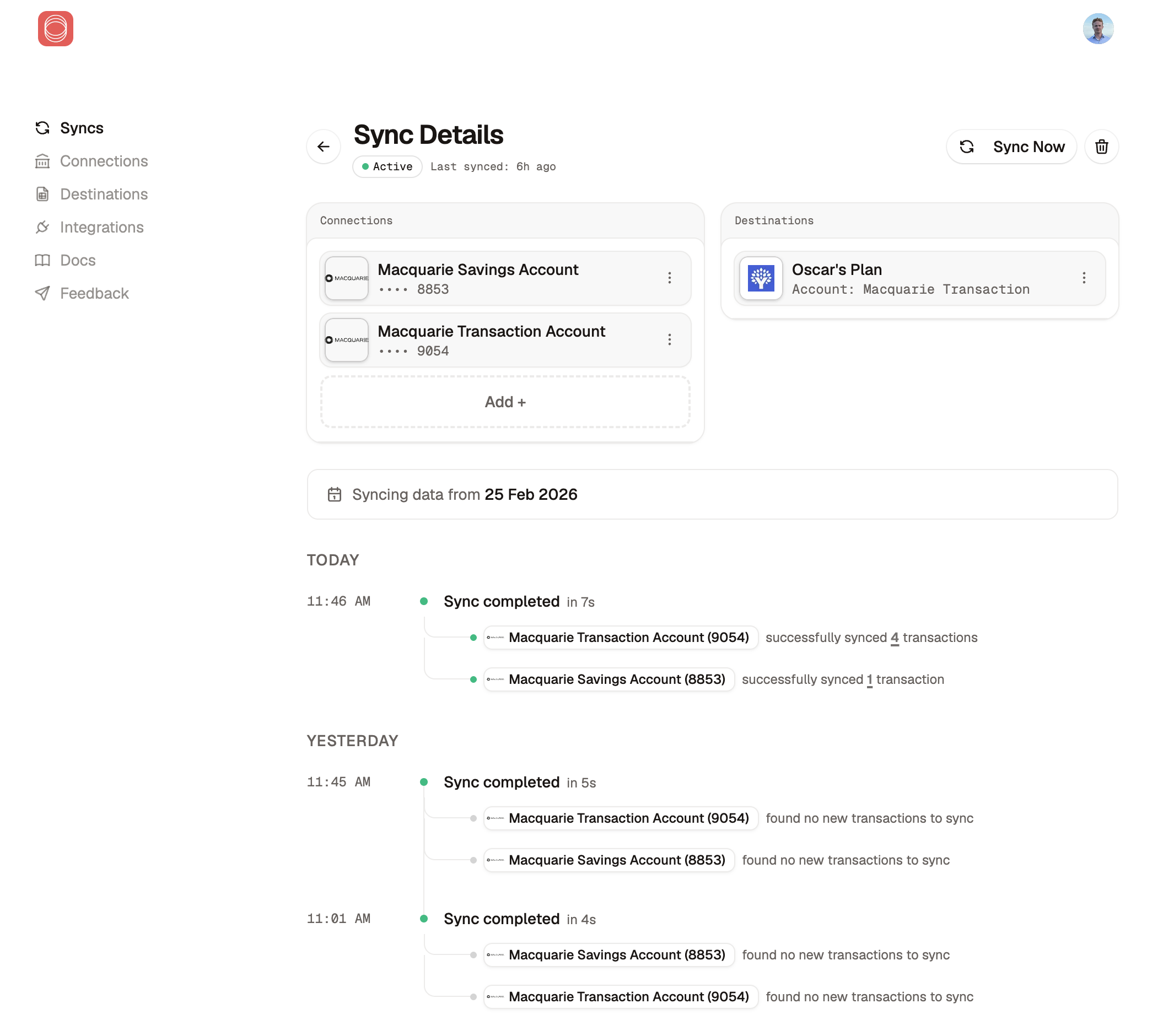Open the Oscar's Plan destination options menu
Screen dimensions: 1163x1036
1084,278
